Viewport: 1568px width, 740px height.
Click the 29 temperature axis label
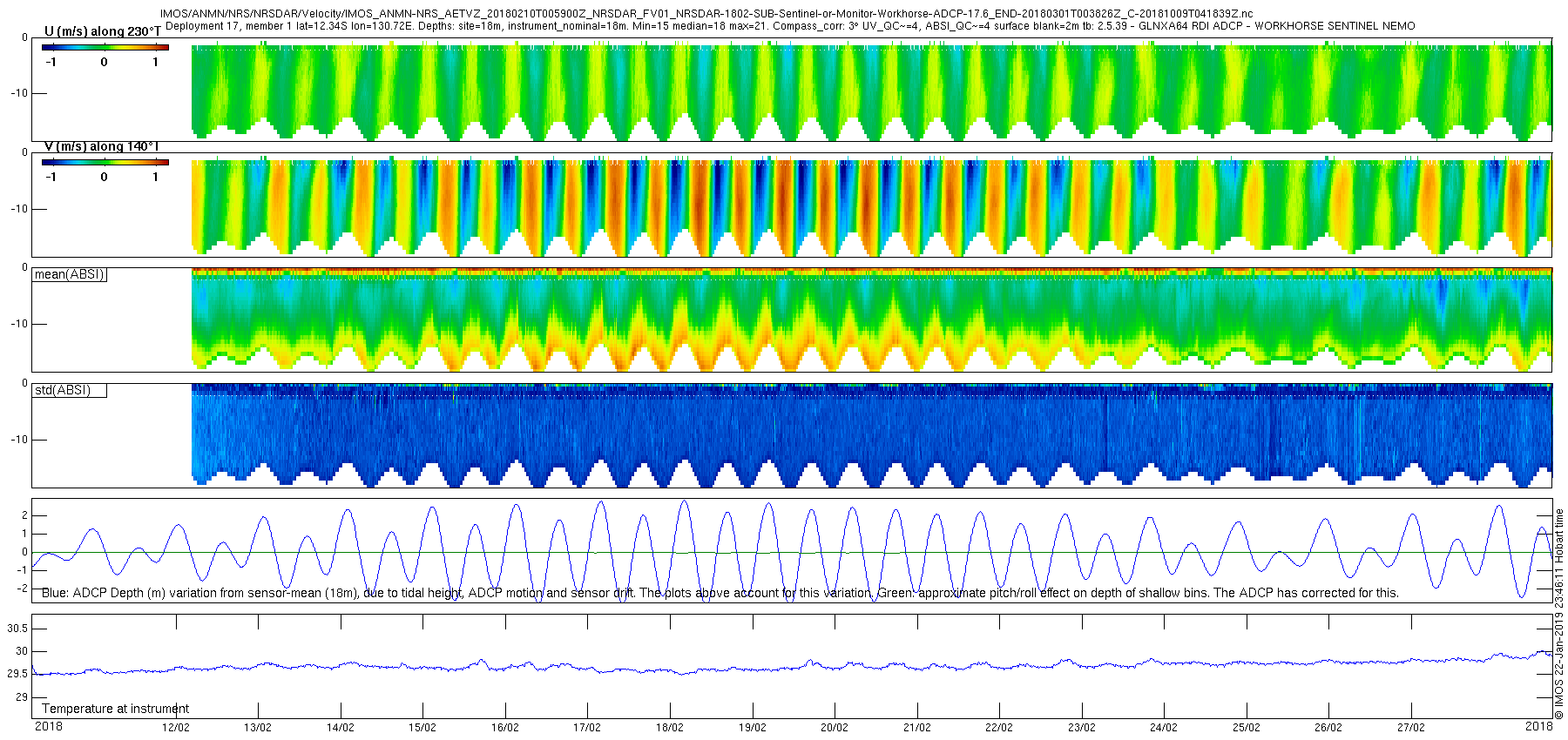[22, 697]
